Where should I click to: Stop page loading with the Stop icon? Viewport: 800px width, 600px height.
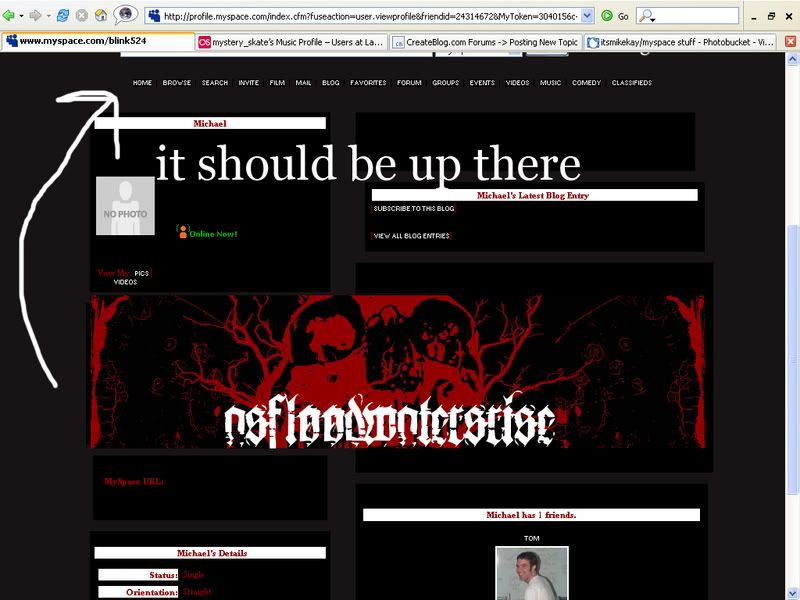tap(82, 16)
